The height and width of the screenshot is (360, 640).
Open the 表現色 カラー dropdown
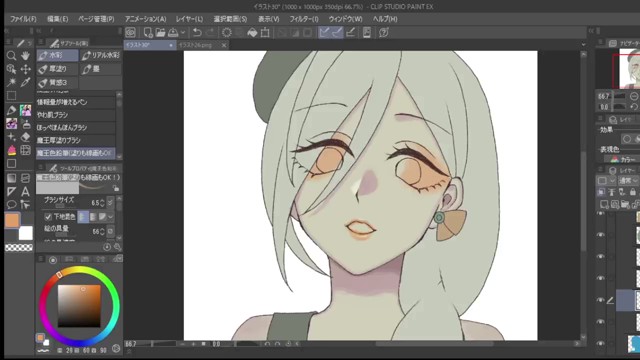tap(622, 160)
